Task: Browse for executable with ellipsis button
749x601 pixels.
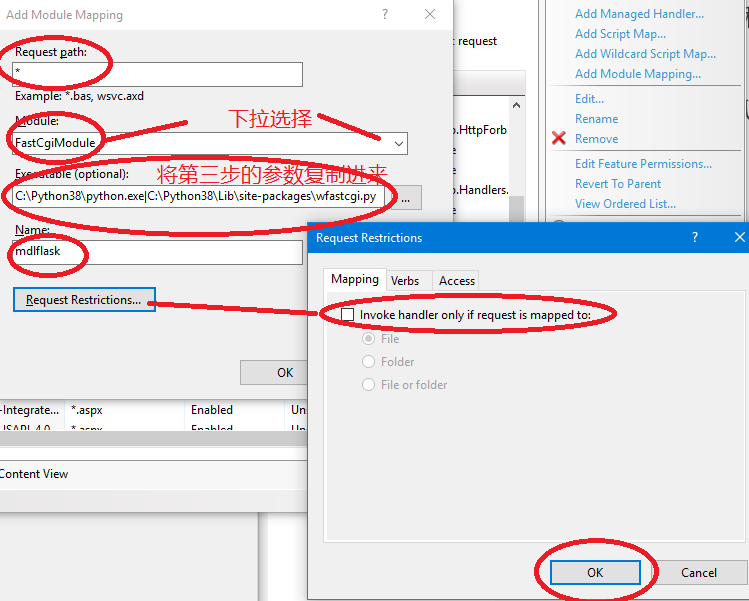Action: pos(406,197)
